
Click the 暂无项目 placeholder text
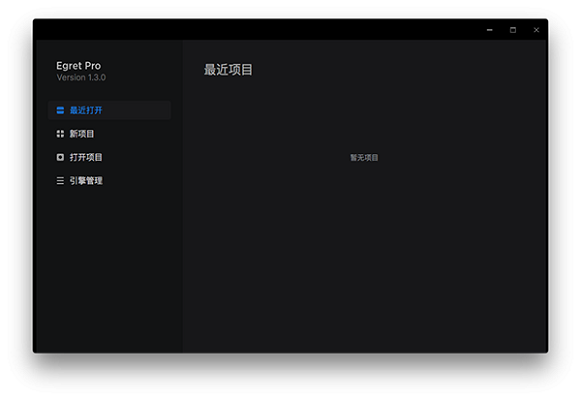[364, 158]
